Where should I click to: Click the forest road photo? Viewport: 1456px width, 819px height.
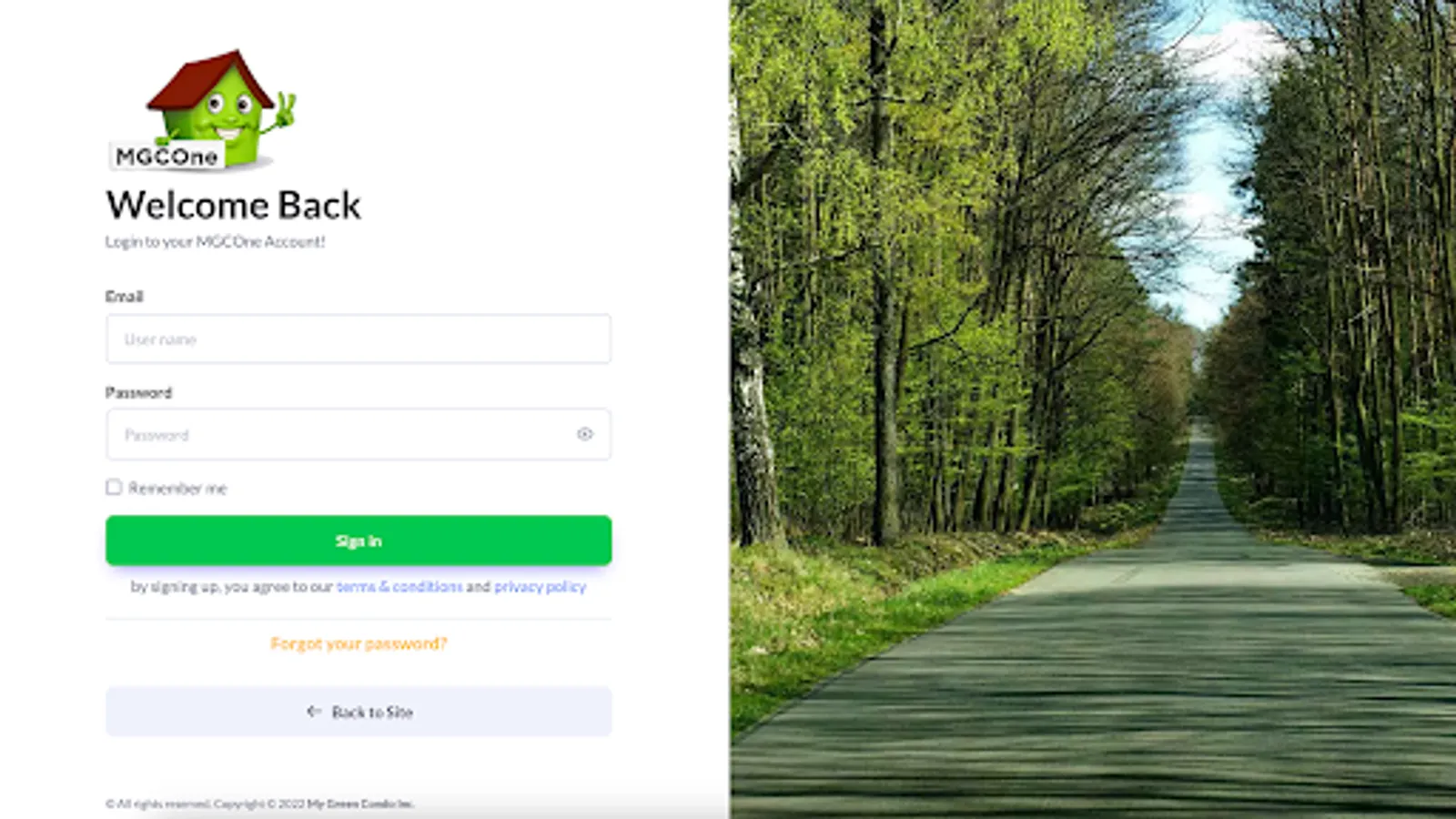click(1093, 409)
